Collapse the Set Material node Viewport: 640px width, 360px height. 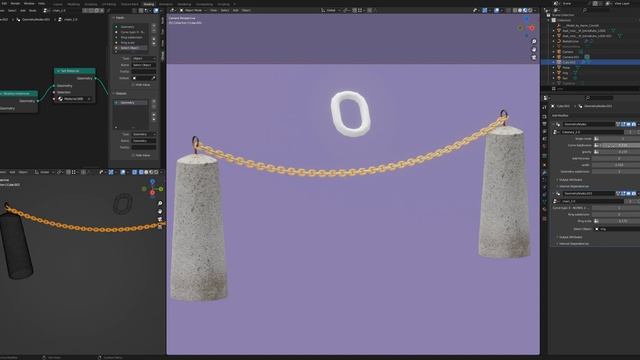[58, 71]
